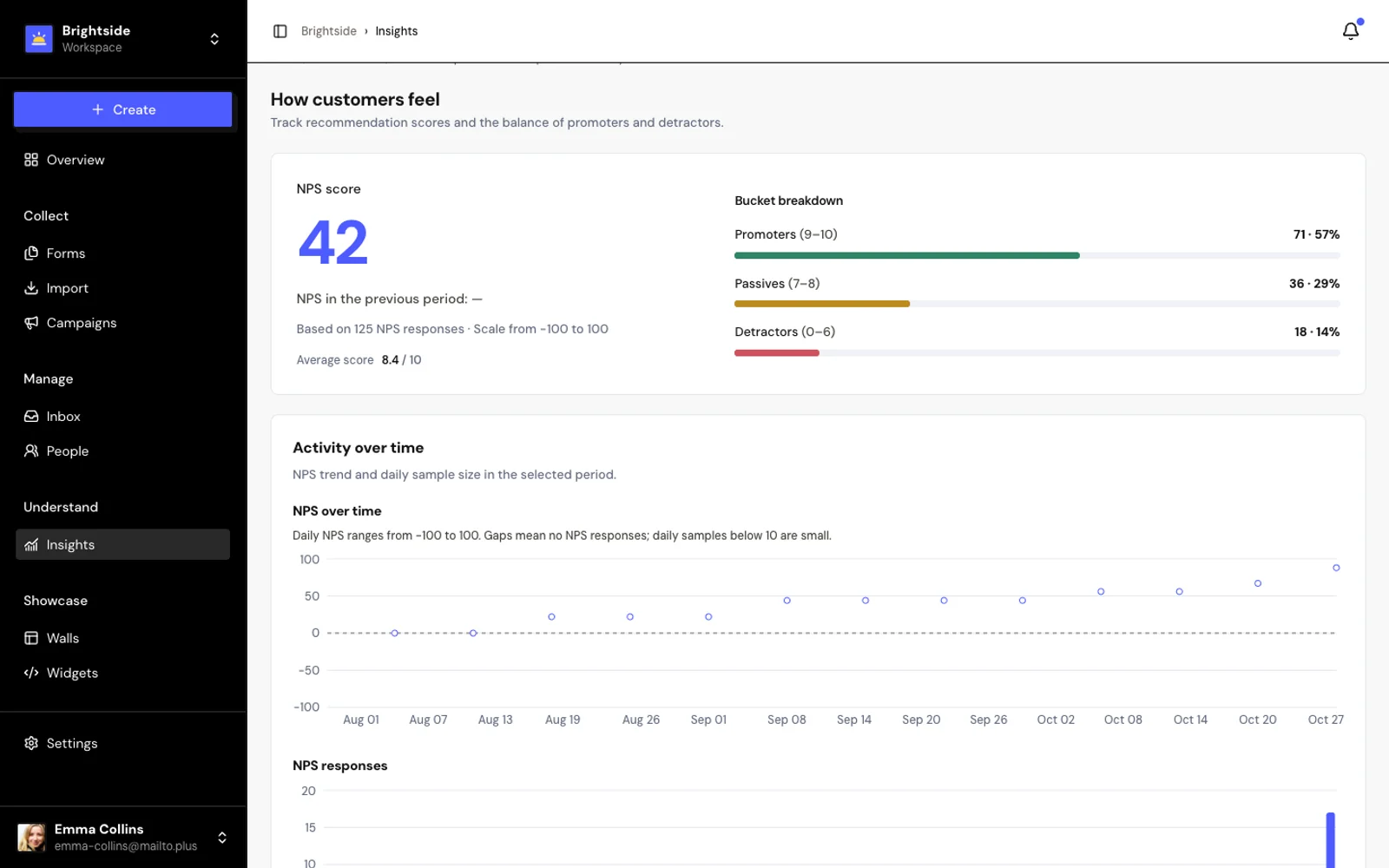Screen dimensions: 1389x868
Task: Click the red Detractors progress bar
Action: 777,353
